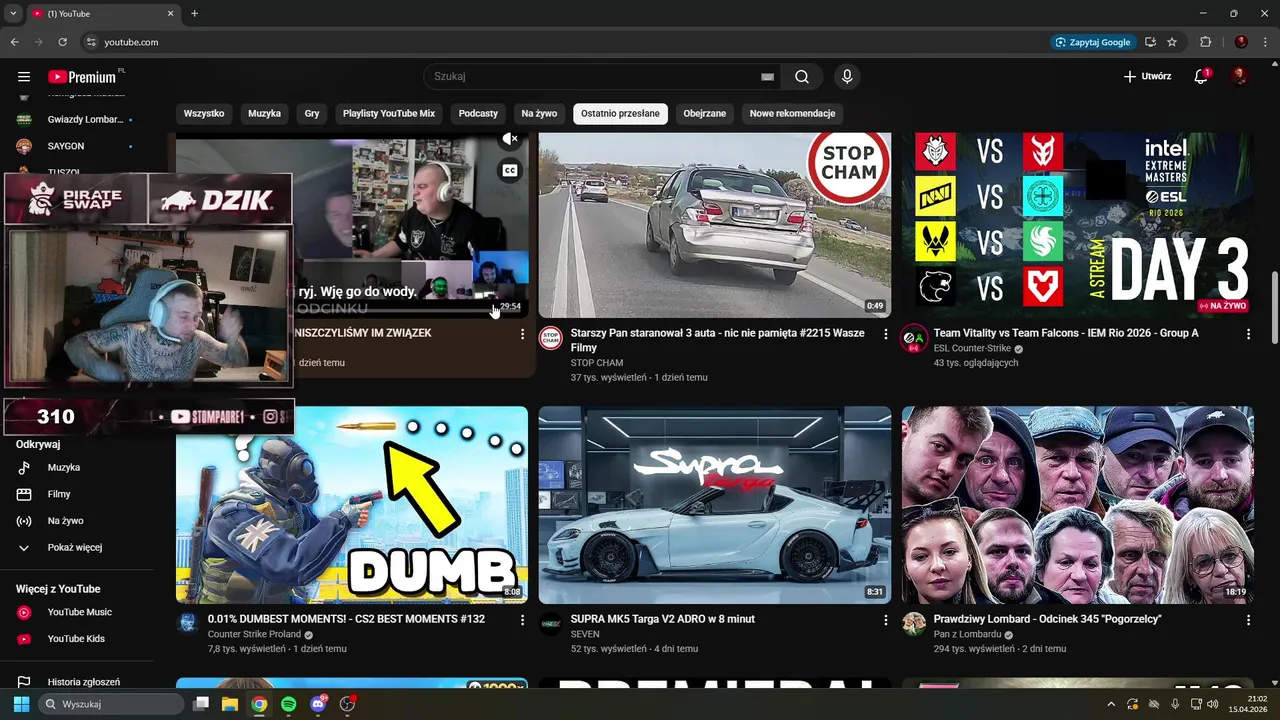Click the Zapytaj Google button
Image resolution: width=1280 pixels, height=720 pixels.
coord(1093,42)
